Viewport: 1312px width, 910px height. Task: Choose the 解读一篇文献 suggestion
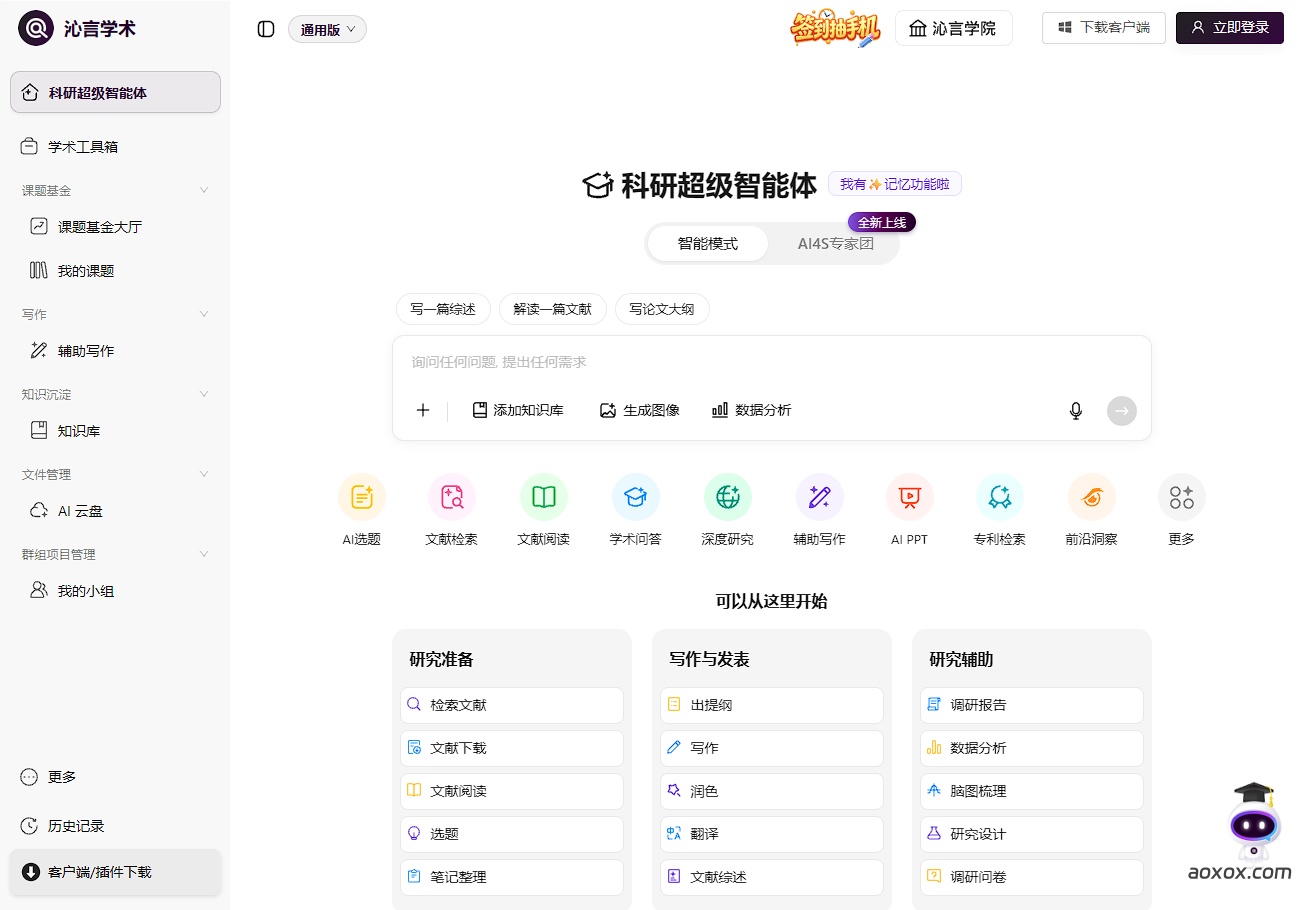pyautogui.click(x=552, y=309)
